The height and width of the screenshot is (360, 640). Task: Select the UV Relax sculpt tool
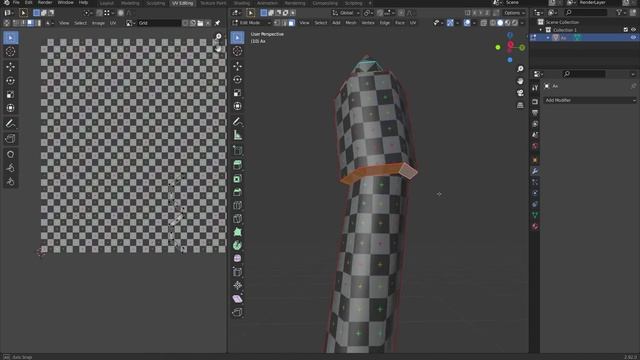tap(11, 168)
